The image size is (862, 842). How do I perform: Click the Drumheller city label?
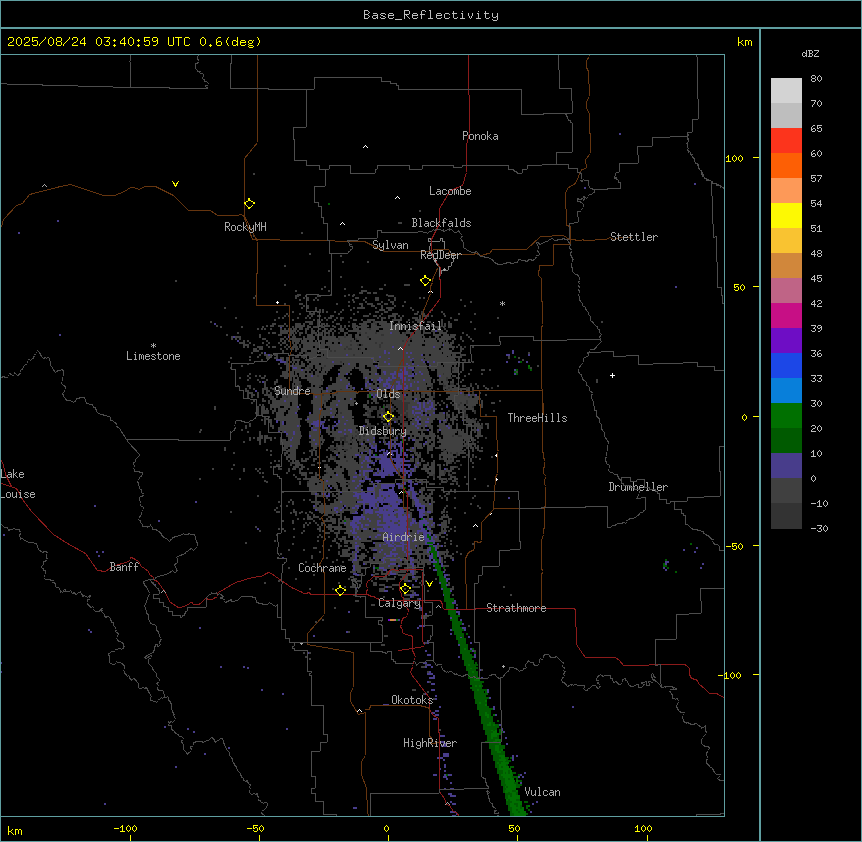coord(638,487)
